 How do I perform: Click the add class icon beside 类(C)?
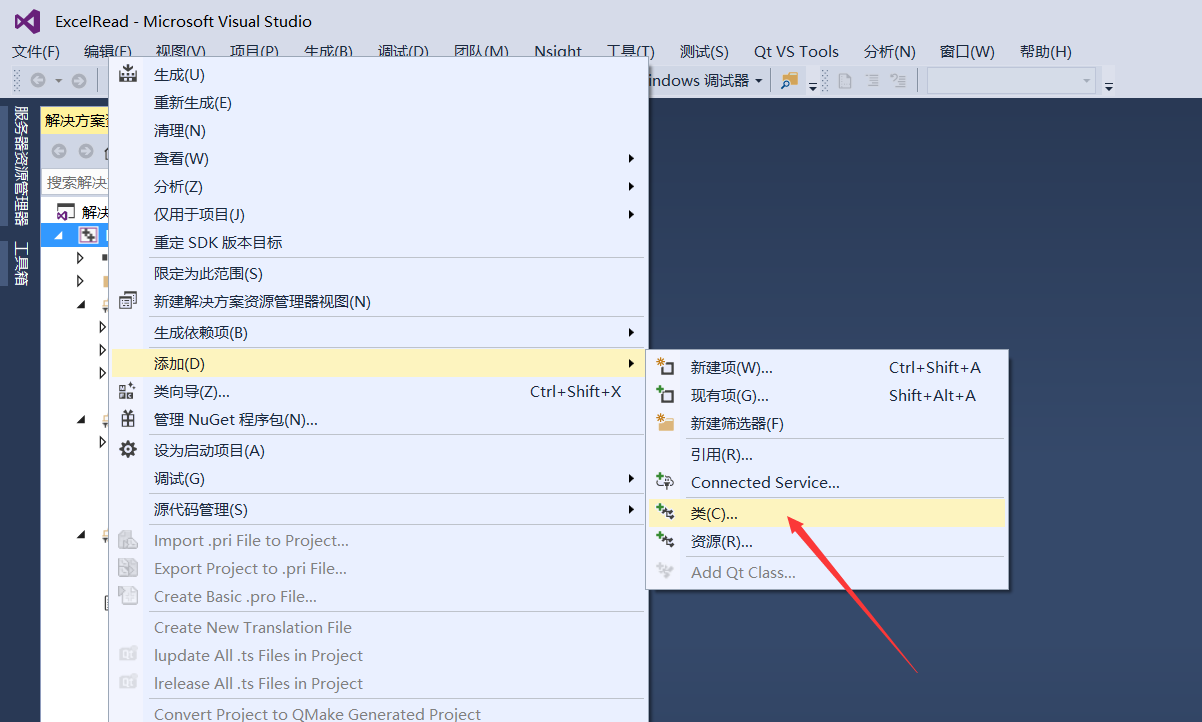pos(665,513)
